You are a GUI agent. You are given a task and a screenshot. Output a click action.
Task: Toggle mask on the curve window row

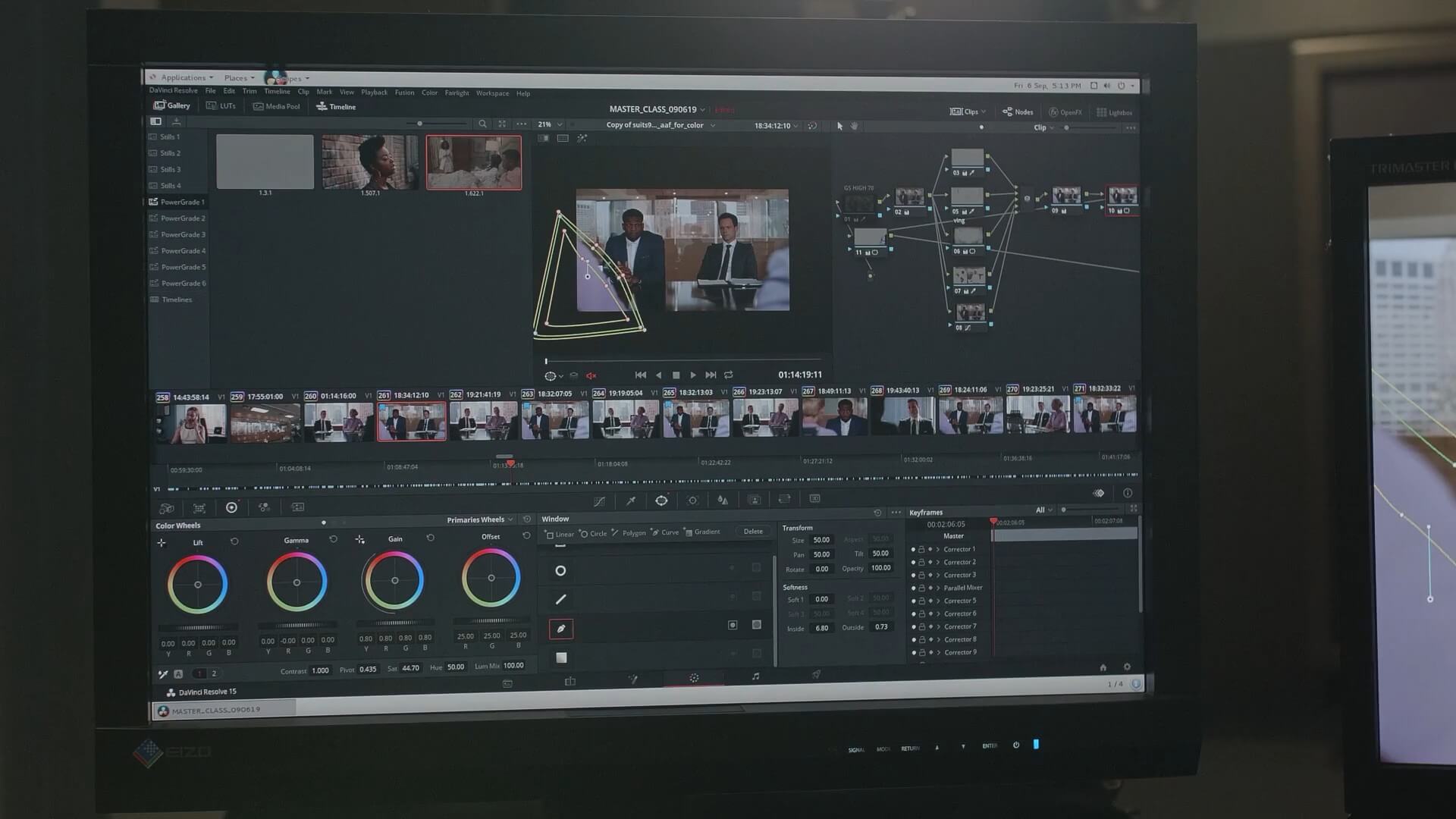coord(756,624)
